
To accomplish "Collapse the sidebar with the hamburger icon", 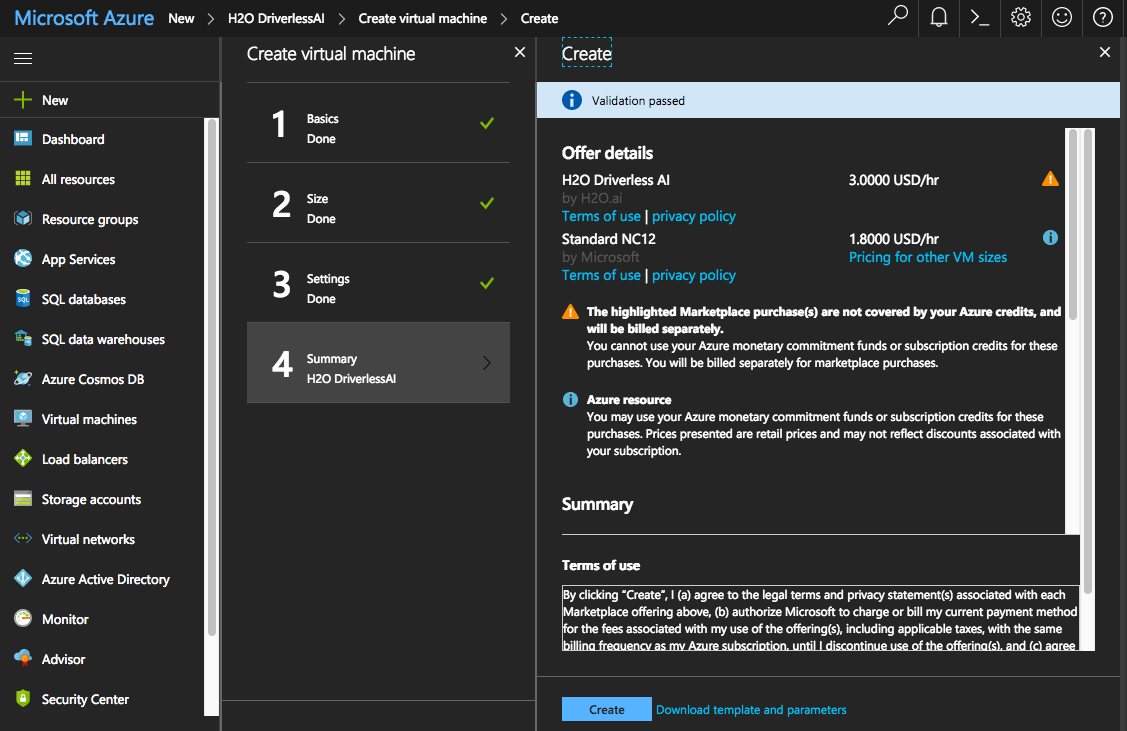I will [23, 58].
